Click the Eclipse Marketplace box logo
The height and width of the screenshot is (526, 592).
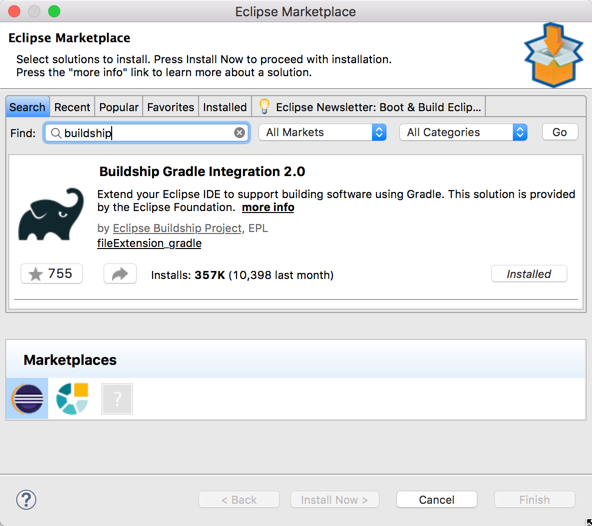[553, 55]
